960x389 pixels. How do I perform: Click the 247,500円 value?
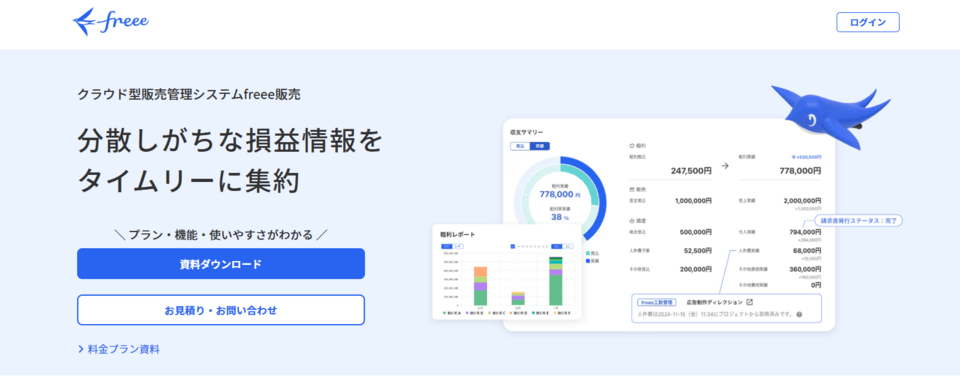(691, 171)
